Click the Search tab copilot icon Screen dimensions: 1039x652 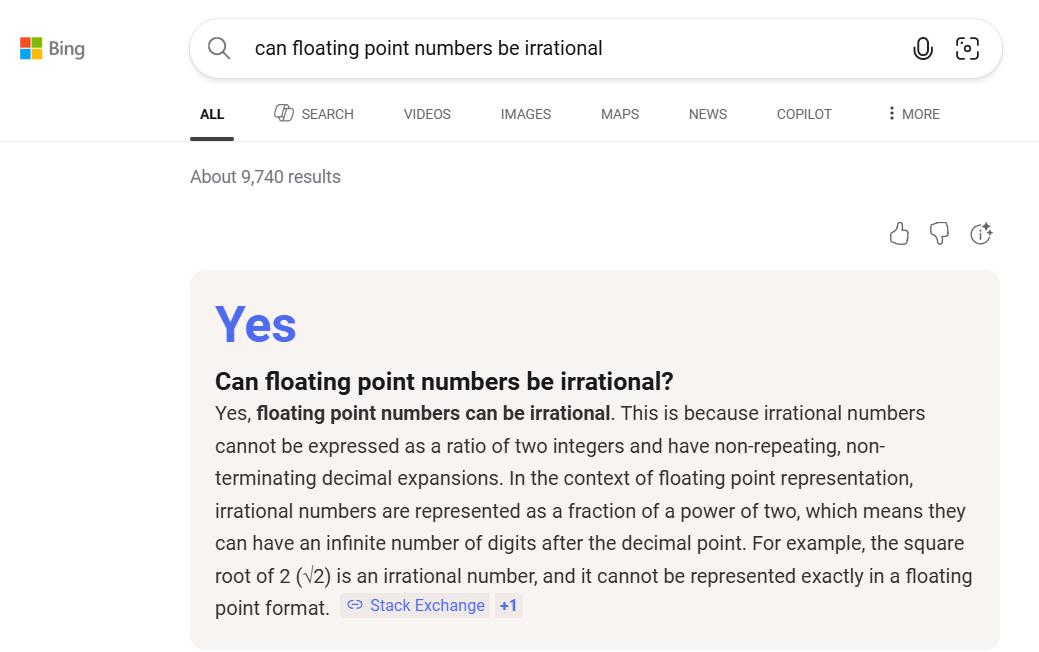[284, 113]
